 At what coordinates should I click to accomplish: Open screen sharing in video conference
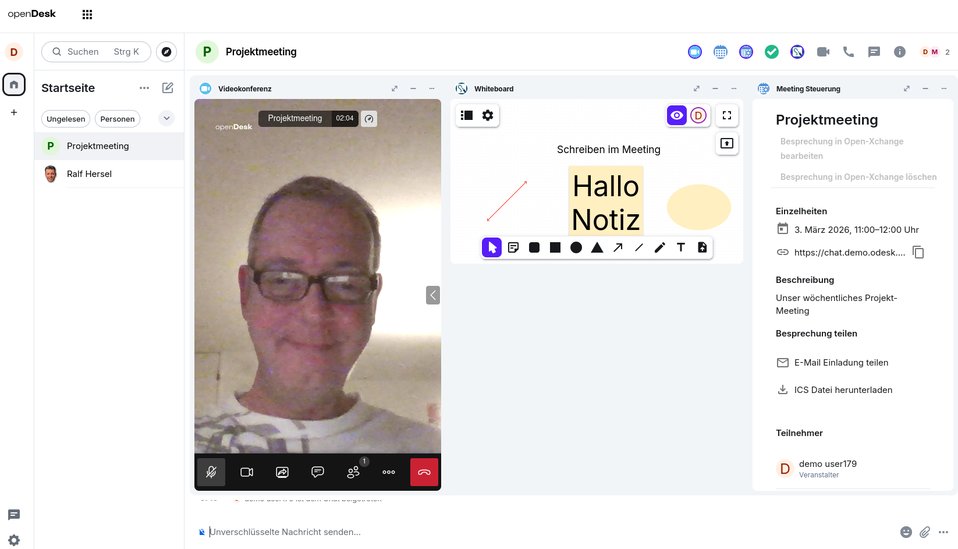pyautogui.click(x=282, y=472)
